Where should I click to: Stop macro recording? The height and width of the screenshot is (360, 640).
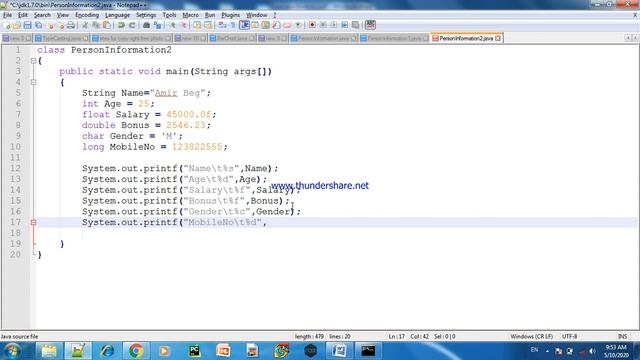(323, 25)
